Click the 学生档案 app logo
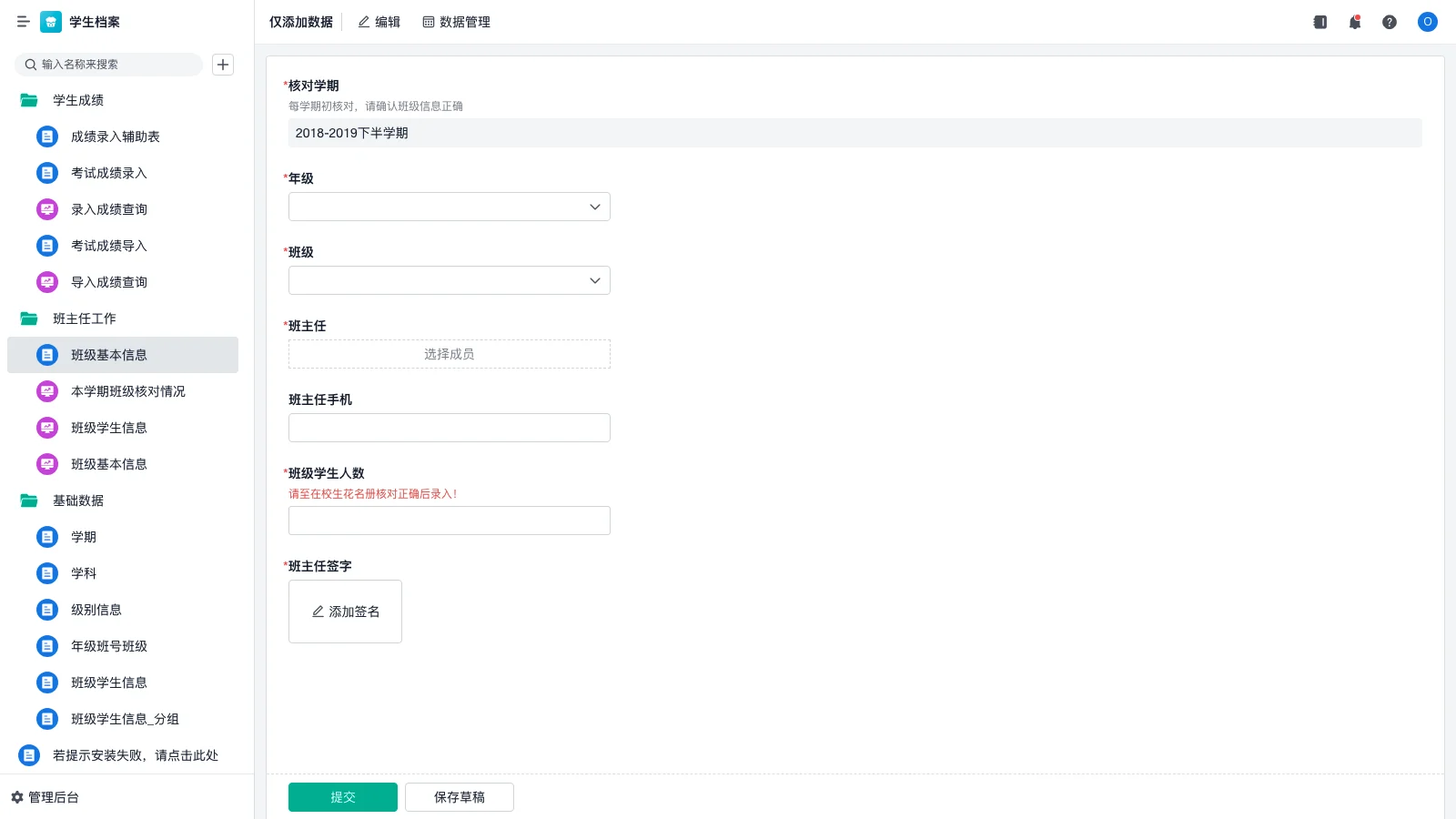This screenshot has height=819, width=1456. (x=51, y=22)
